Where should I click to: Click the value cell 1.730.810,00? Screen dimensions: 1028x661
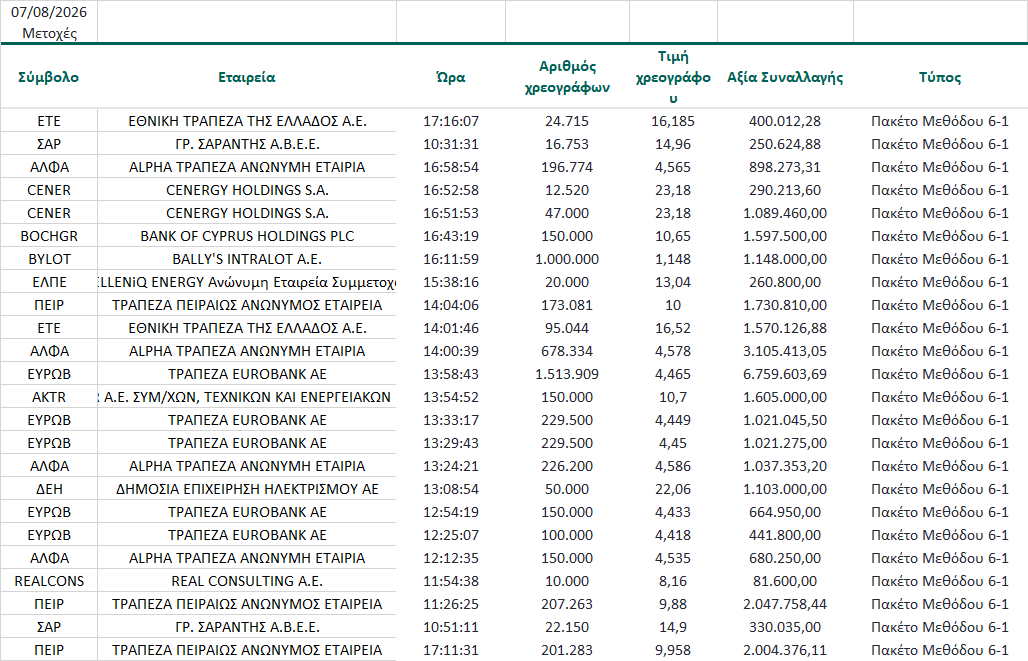(x=785, y=305)
